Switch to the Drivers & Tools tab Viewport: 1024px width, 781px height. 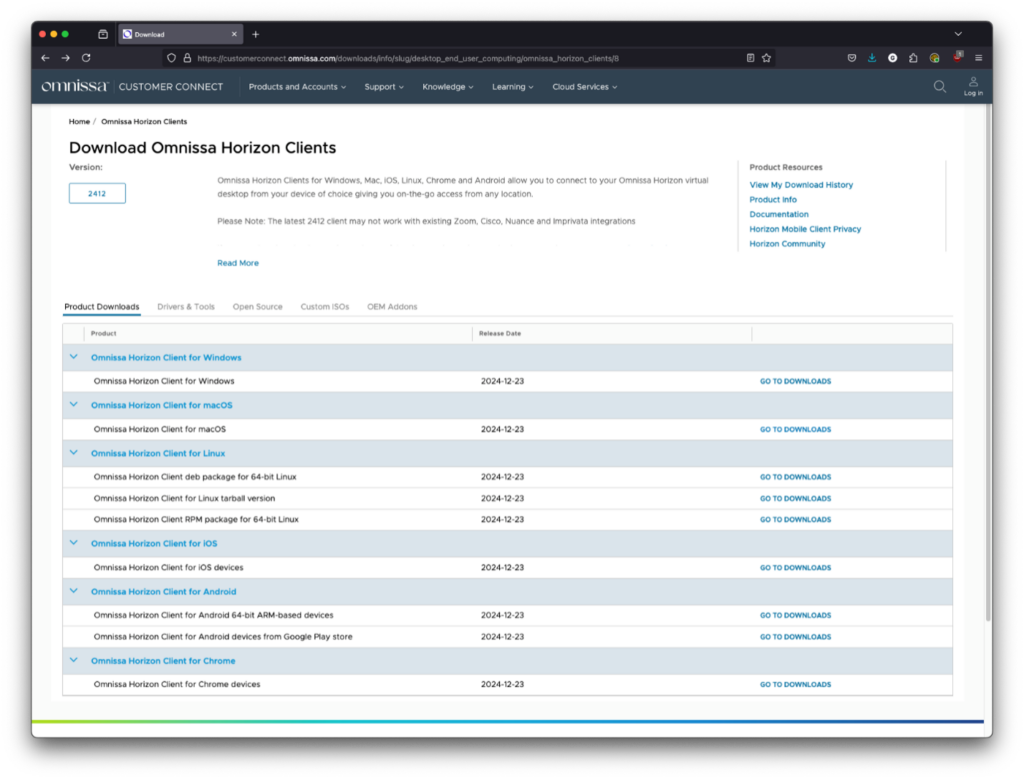click(186, 307)
